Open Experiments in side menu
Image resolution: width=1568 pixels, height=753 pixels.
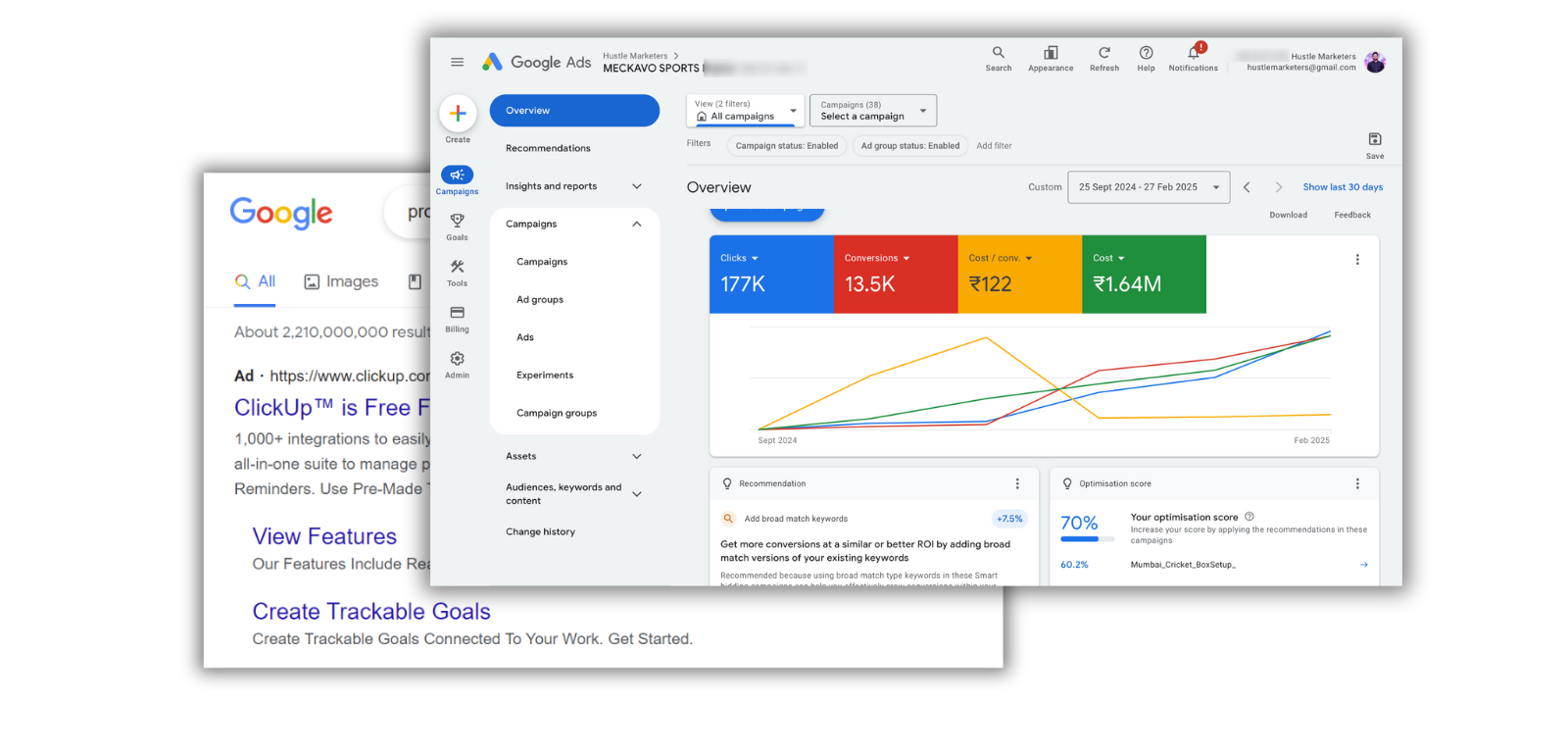point(545,376)
